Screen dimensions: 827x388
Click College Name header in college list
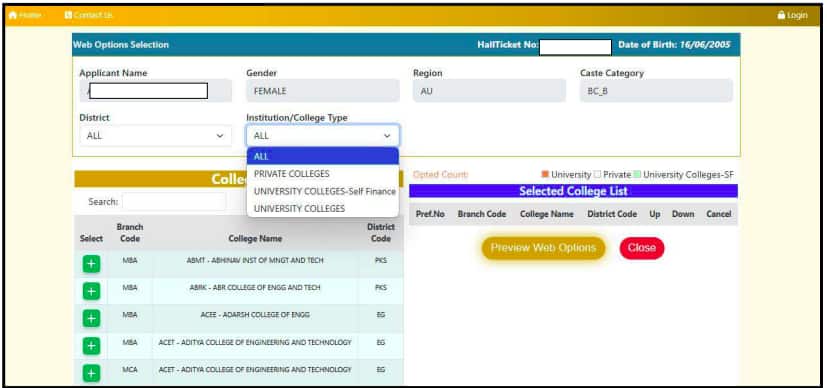(255, 238)
